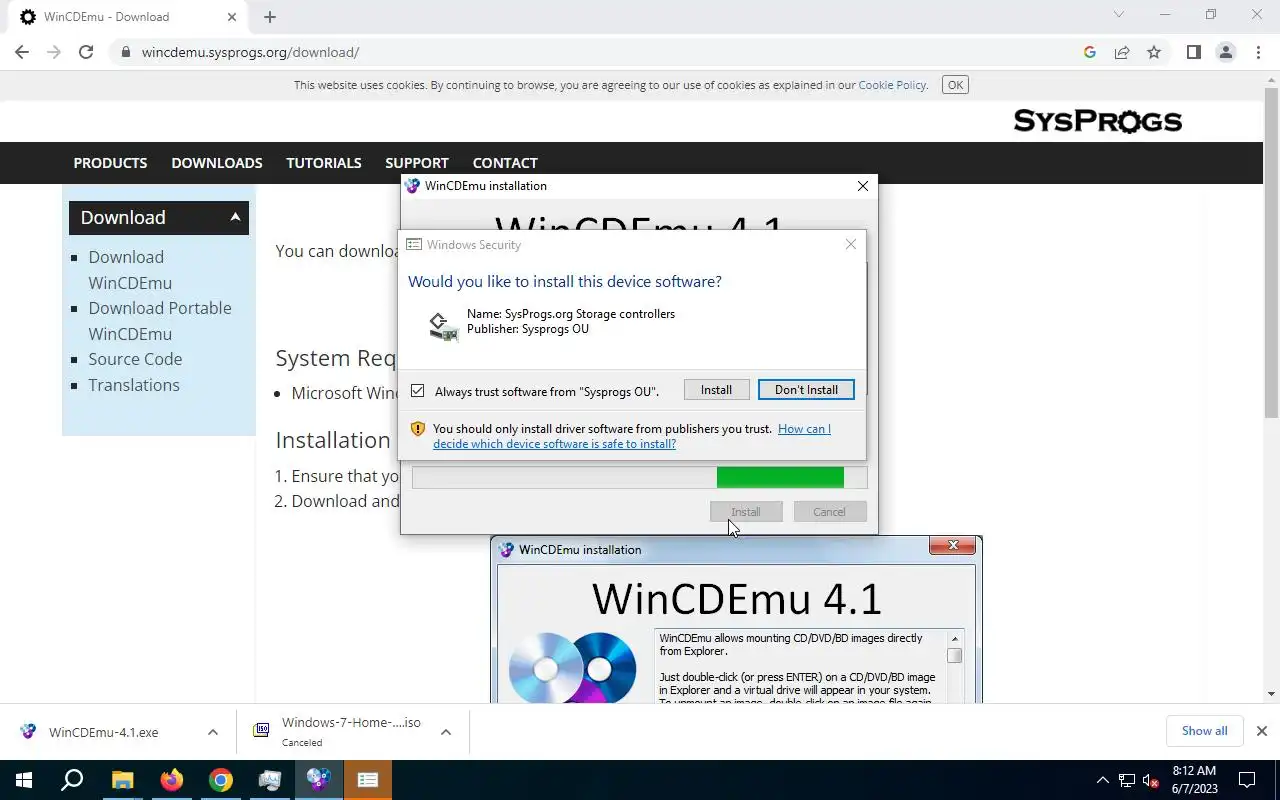Open the notification center
Viewport: 1280px width, 800px height.
(x=1247, y=780)
